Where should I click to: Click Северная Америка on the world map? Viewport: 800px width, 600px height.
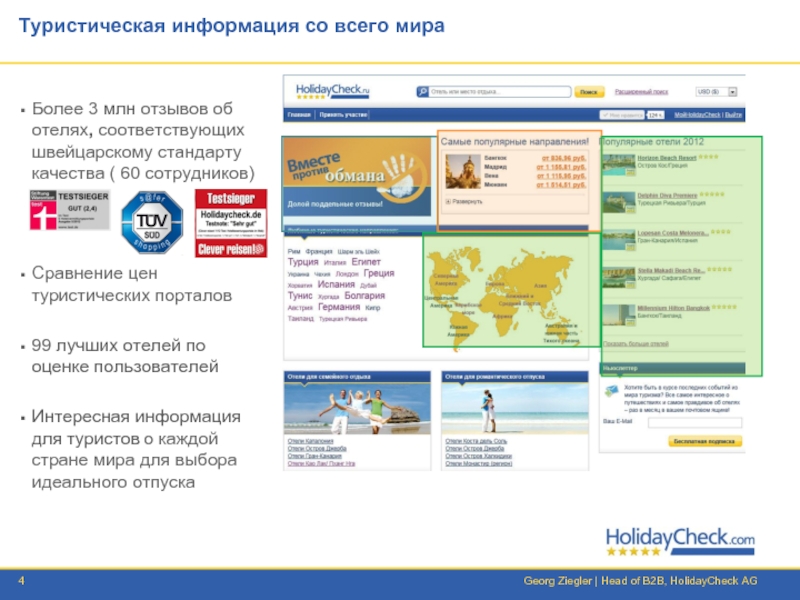(x=445, y=280)
